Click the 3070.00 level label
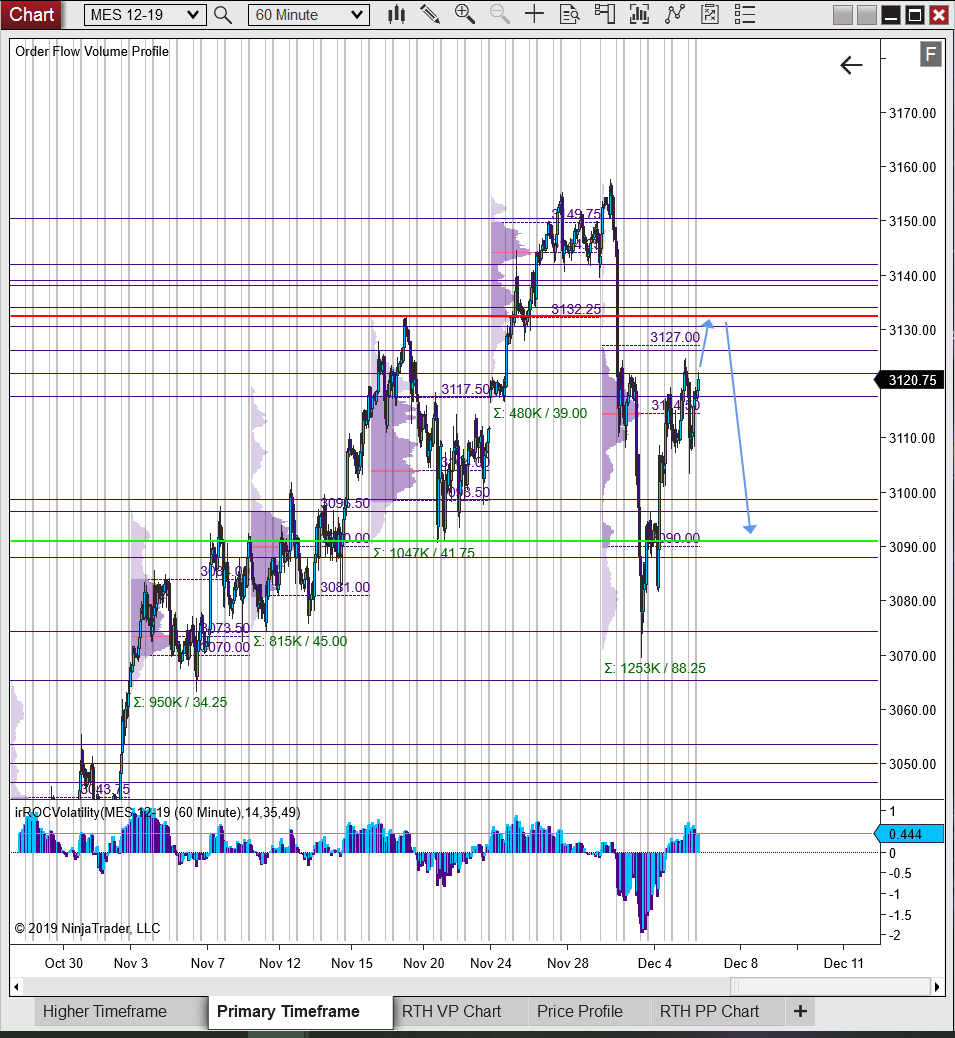The image size is (955, 1038). pos(225,647)
